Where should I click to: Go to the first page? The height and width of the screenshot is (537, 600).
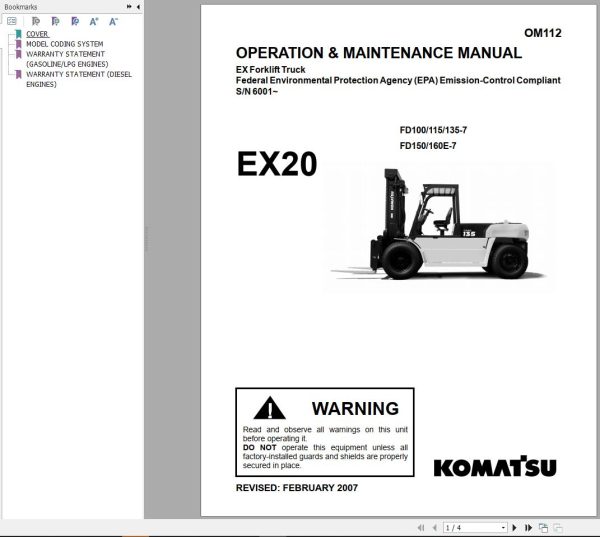(x=421, y=528)
